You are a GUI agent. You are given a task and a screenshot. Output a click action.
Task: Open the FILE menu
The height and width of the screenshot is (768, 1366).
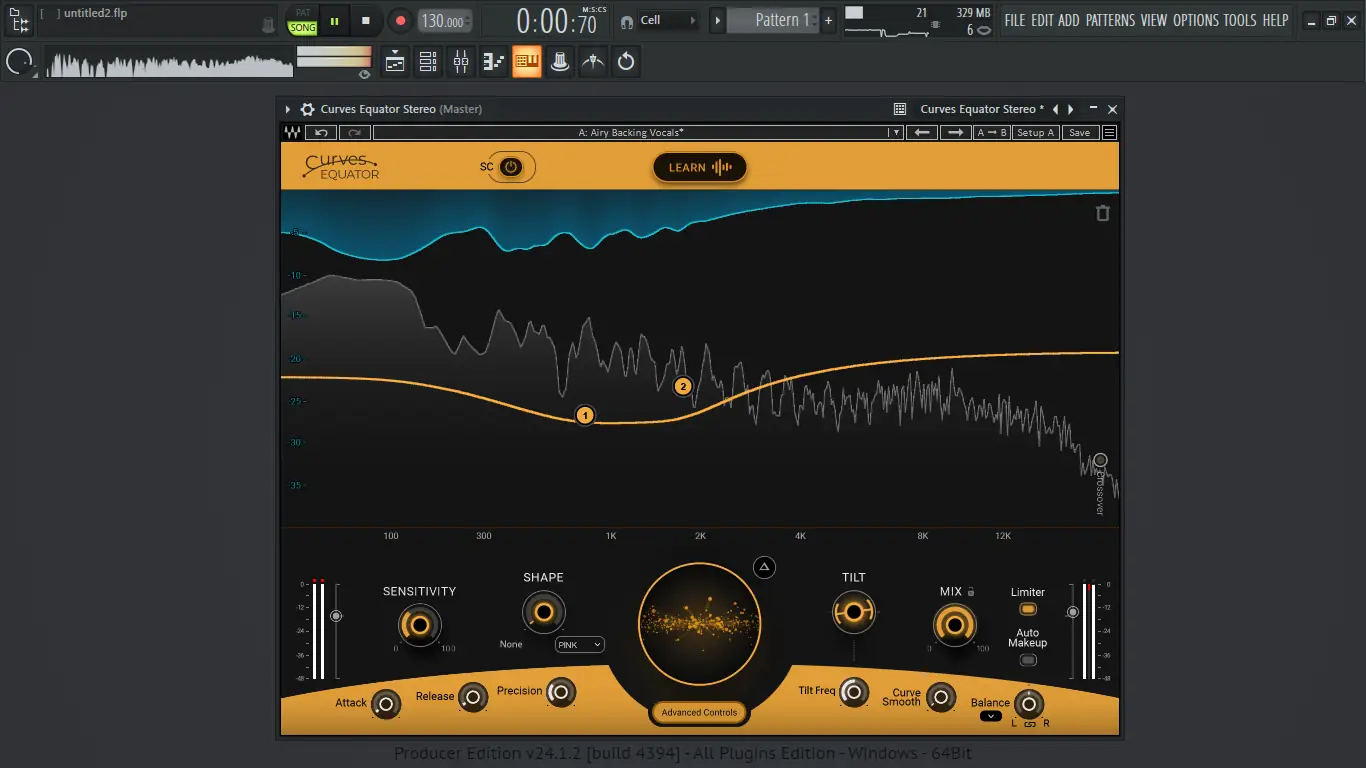coord(1015,20)
